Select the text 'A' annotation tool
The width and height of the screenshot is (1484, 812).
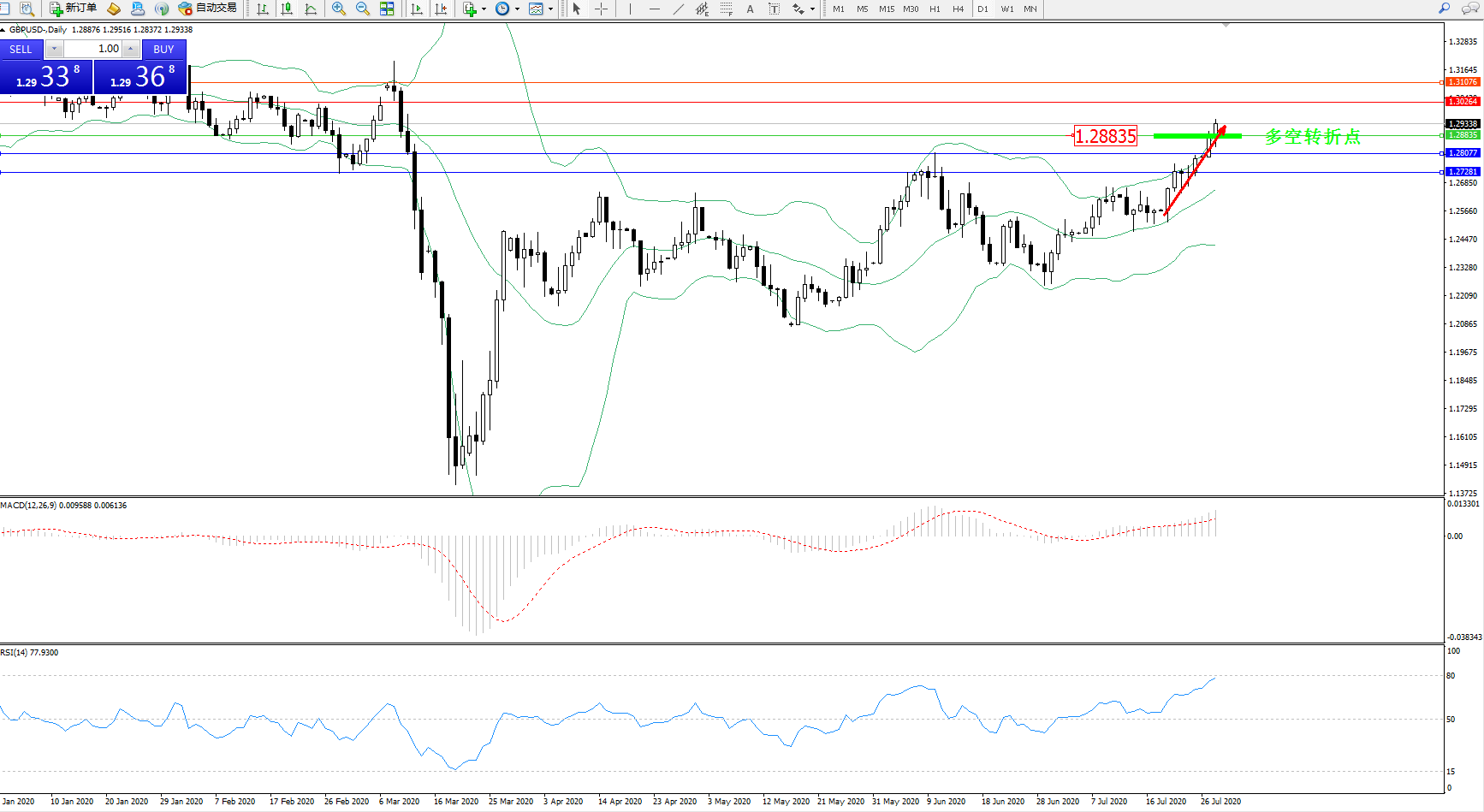pos(750,9)
